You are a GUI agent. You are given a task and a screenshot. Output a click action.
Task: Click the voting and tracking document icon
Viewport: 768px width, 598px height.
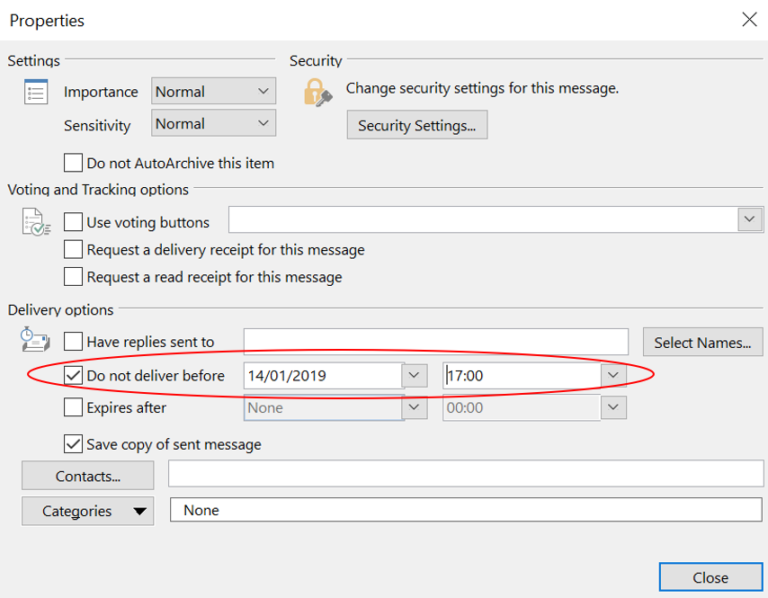click(x=36, y=222)
